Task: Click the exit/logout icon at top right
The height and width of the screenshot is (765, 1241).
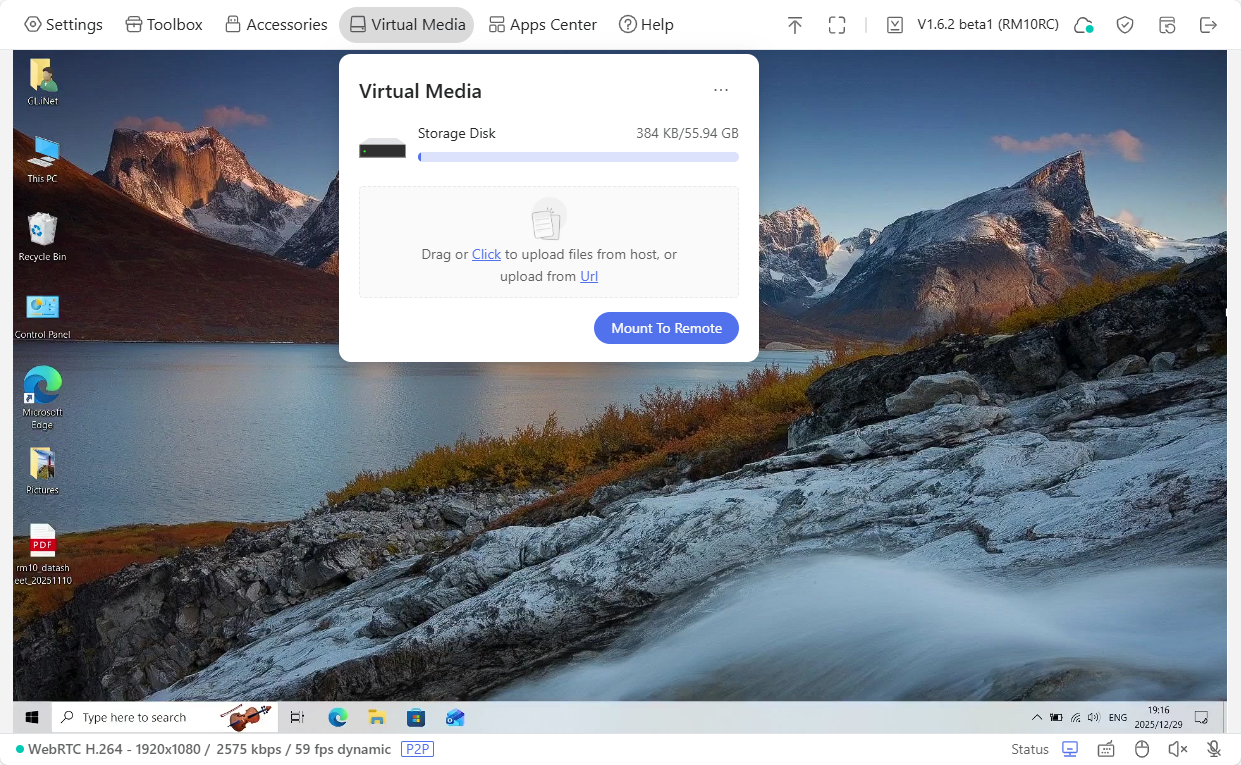Action: point(1209,24)
